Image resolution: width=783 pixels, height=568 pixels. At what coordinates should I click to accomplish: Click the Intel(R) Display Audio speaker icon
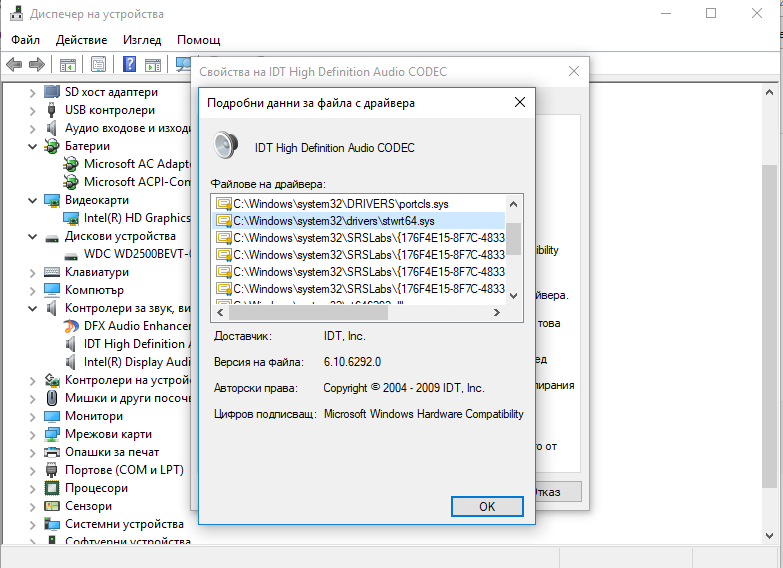[x=71, y=362]
